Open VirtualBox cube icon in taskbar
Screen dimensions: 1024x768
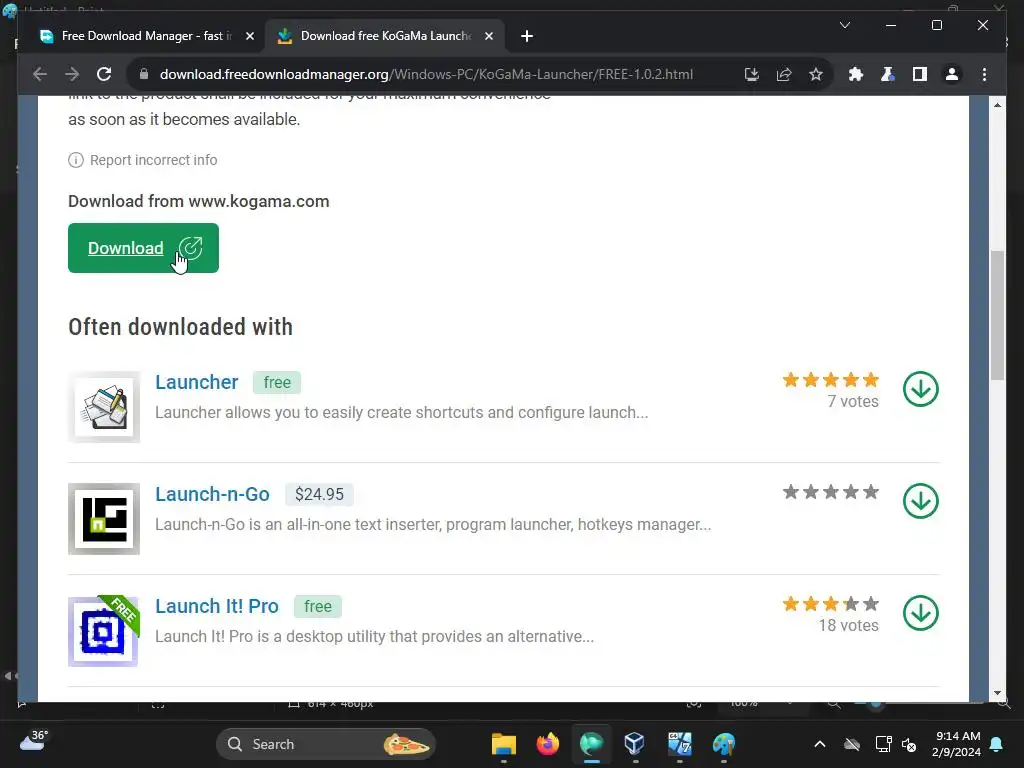click(635, 744)
